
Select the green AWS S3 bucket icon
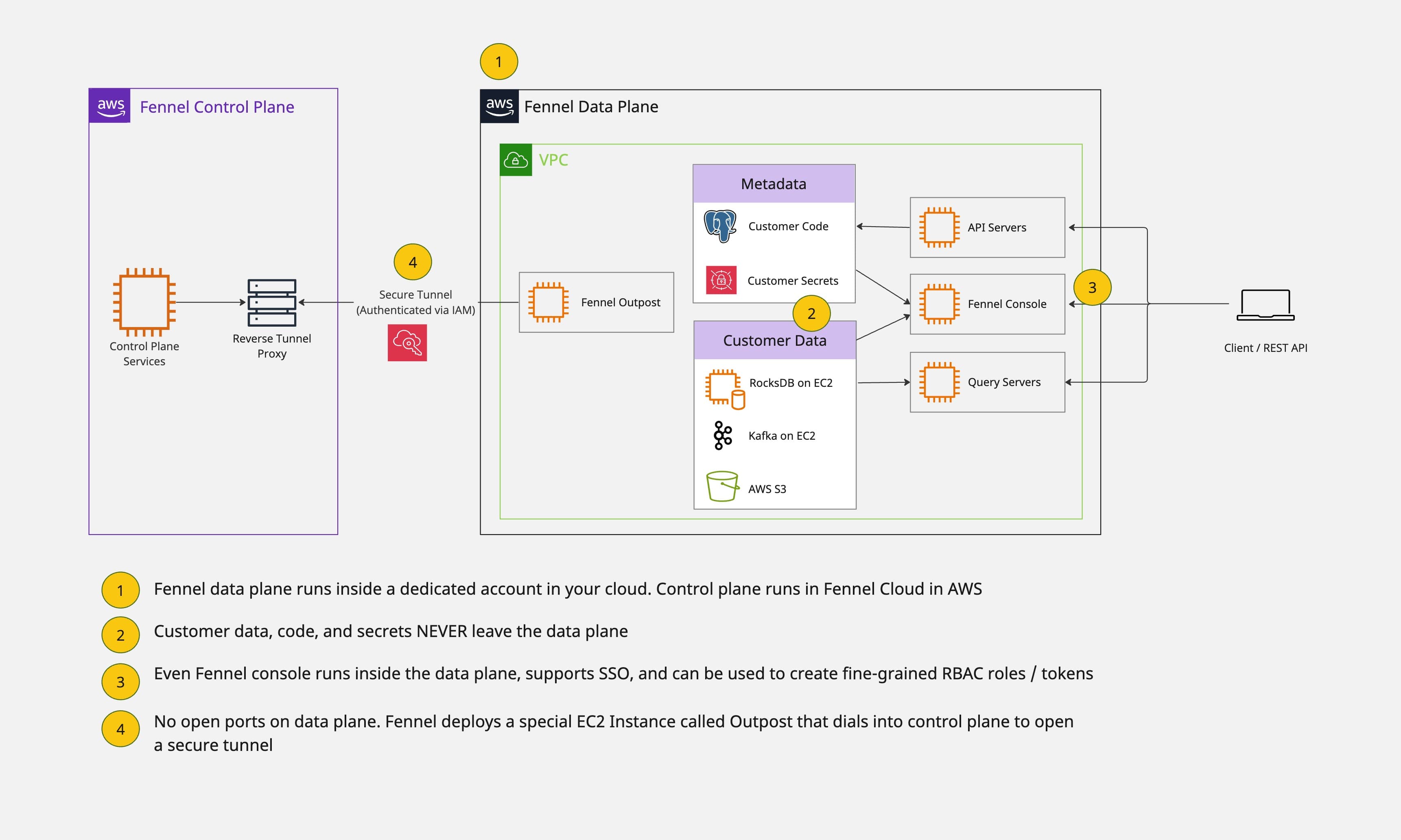pyautogui.click(x=722, y=486)
